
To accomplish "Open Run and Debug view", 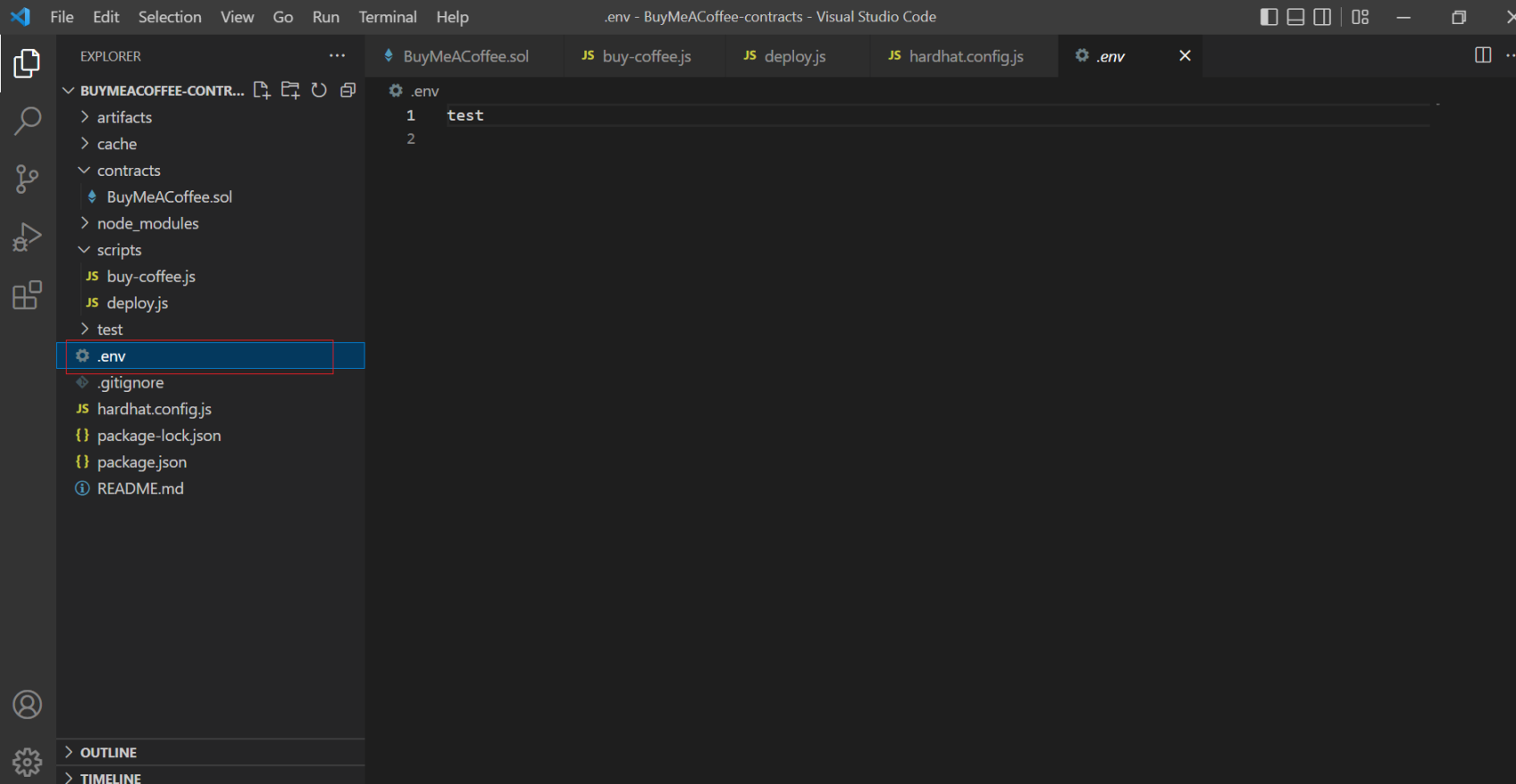I will [27, 238].
